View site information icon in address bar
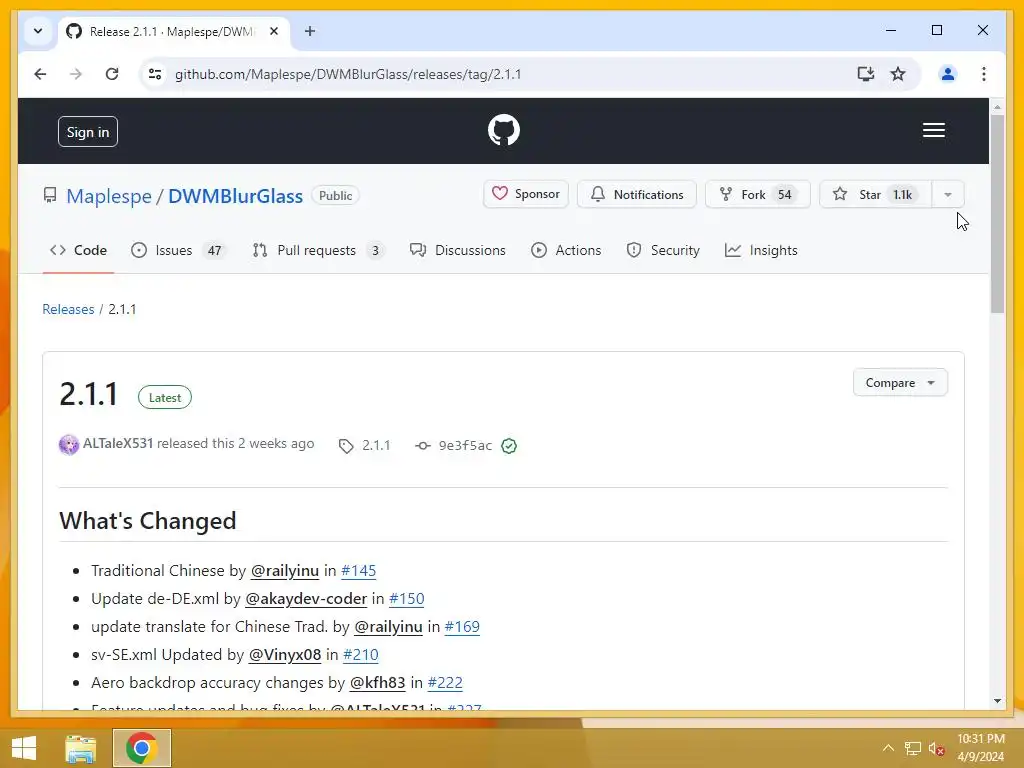This screenshot has width=1024, height=768. tap(155, 74)
